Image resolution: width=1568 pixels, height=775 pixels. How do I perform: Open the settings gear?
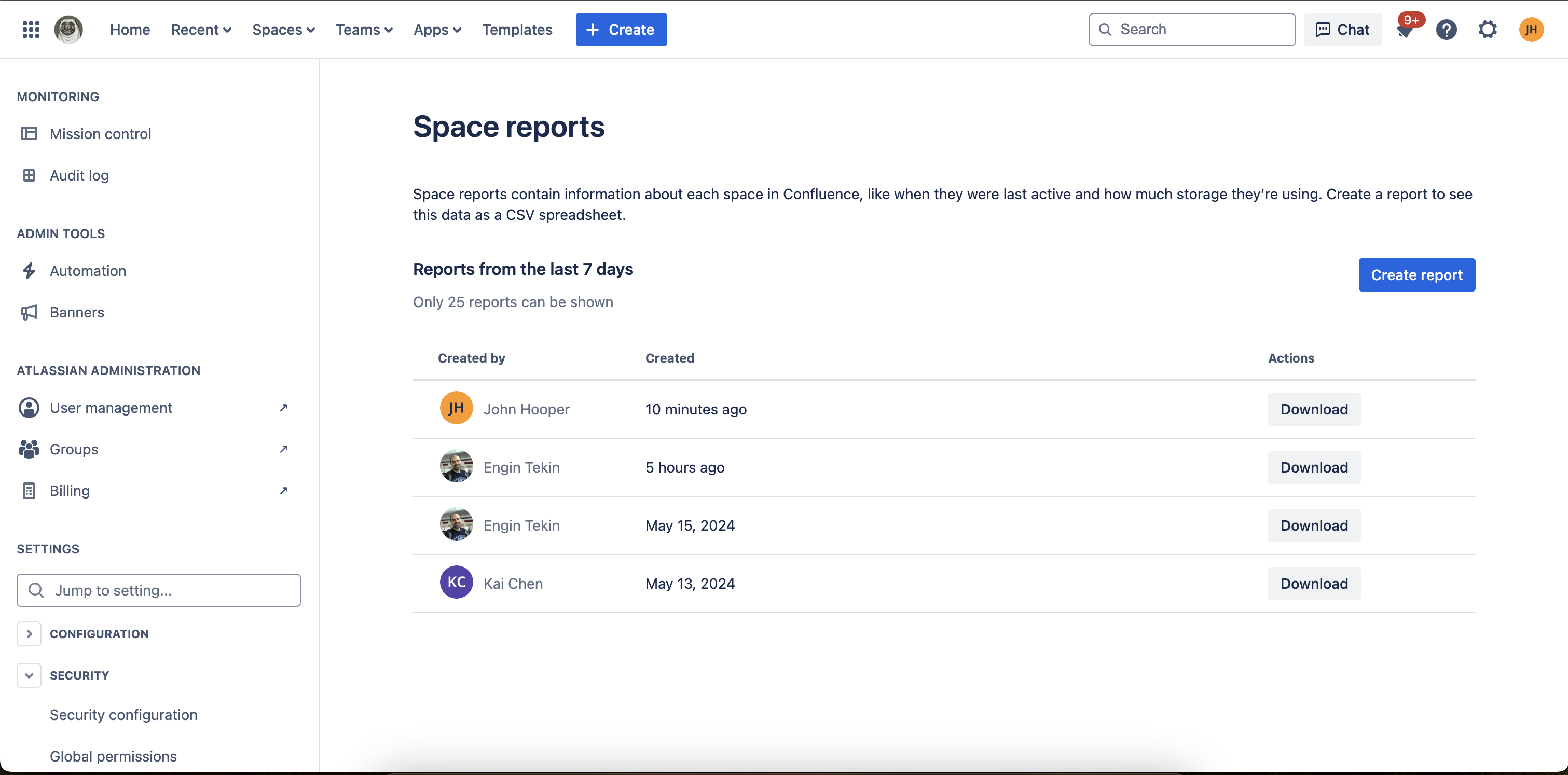pos(1488,29)
